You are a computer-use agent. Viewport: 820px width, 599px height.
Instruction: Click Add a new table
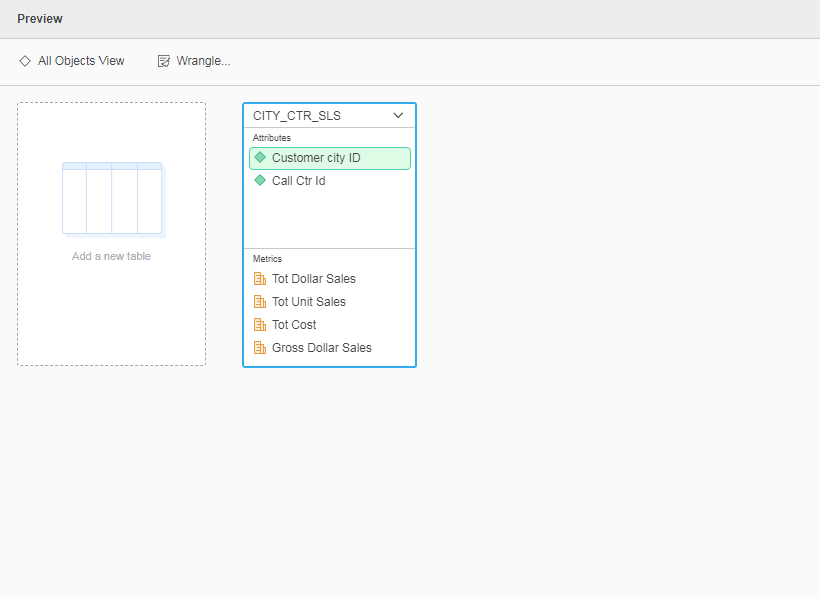coord(111,255)
